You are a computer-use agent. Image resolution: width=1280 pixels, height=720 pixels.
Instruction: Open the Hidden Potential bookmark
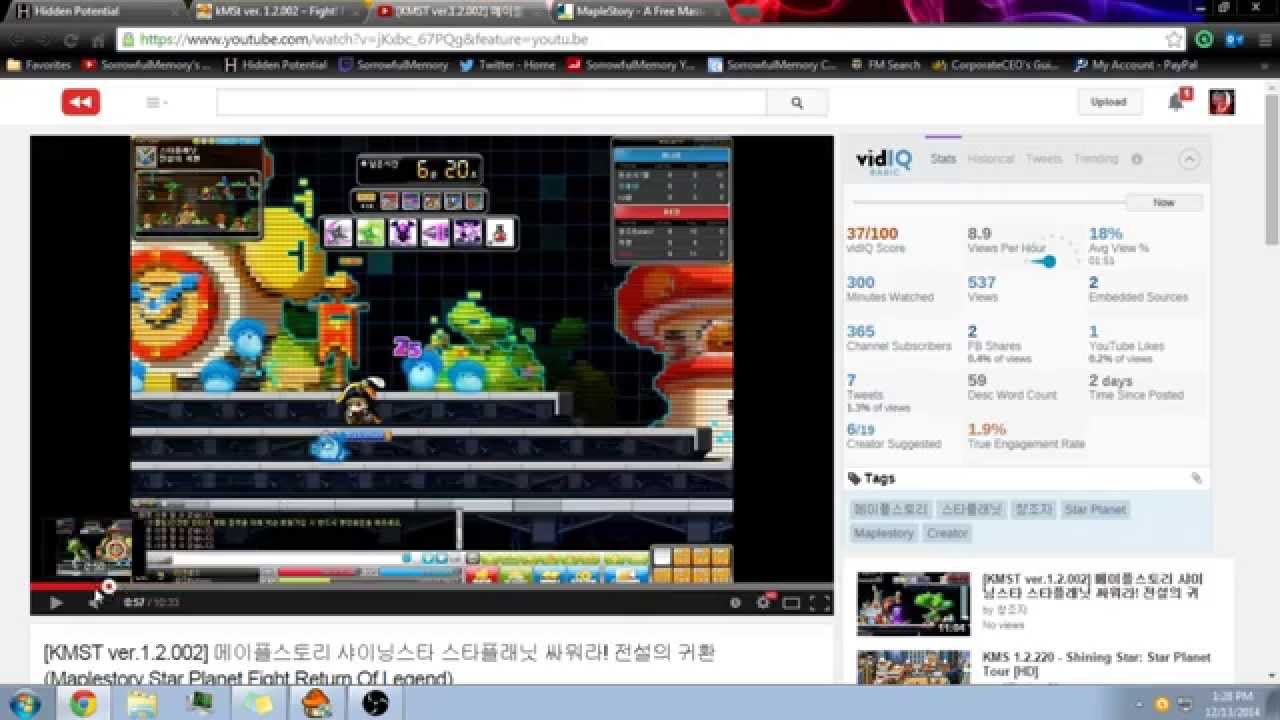276,65
